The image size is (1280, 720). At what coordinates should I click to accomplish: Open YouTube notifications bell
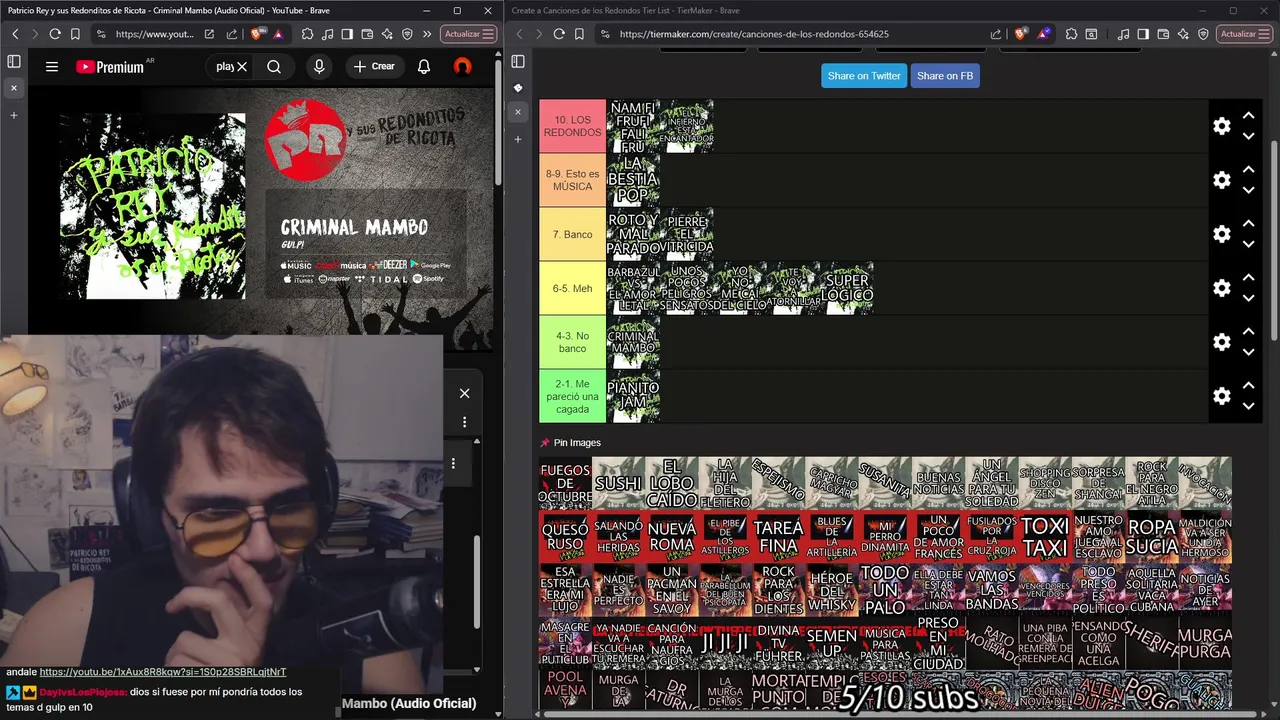[x=424, y=67]
